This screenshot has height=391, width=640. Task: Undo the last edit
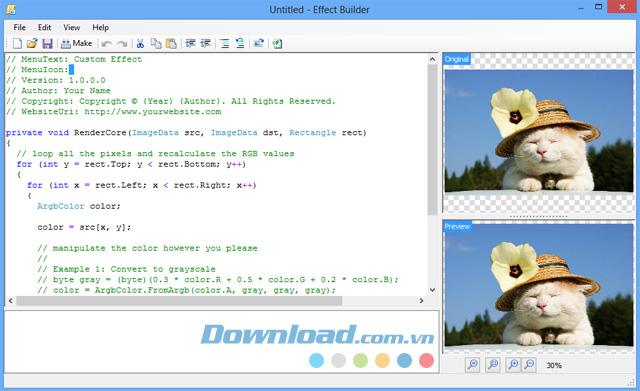click(107, 43)
